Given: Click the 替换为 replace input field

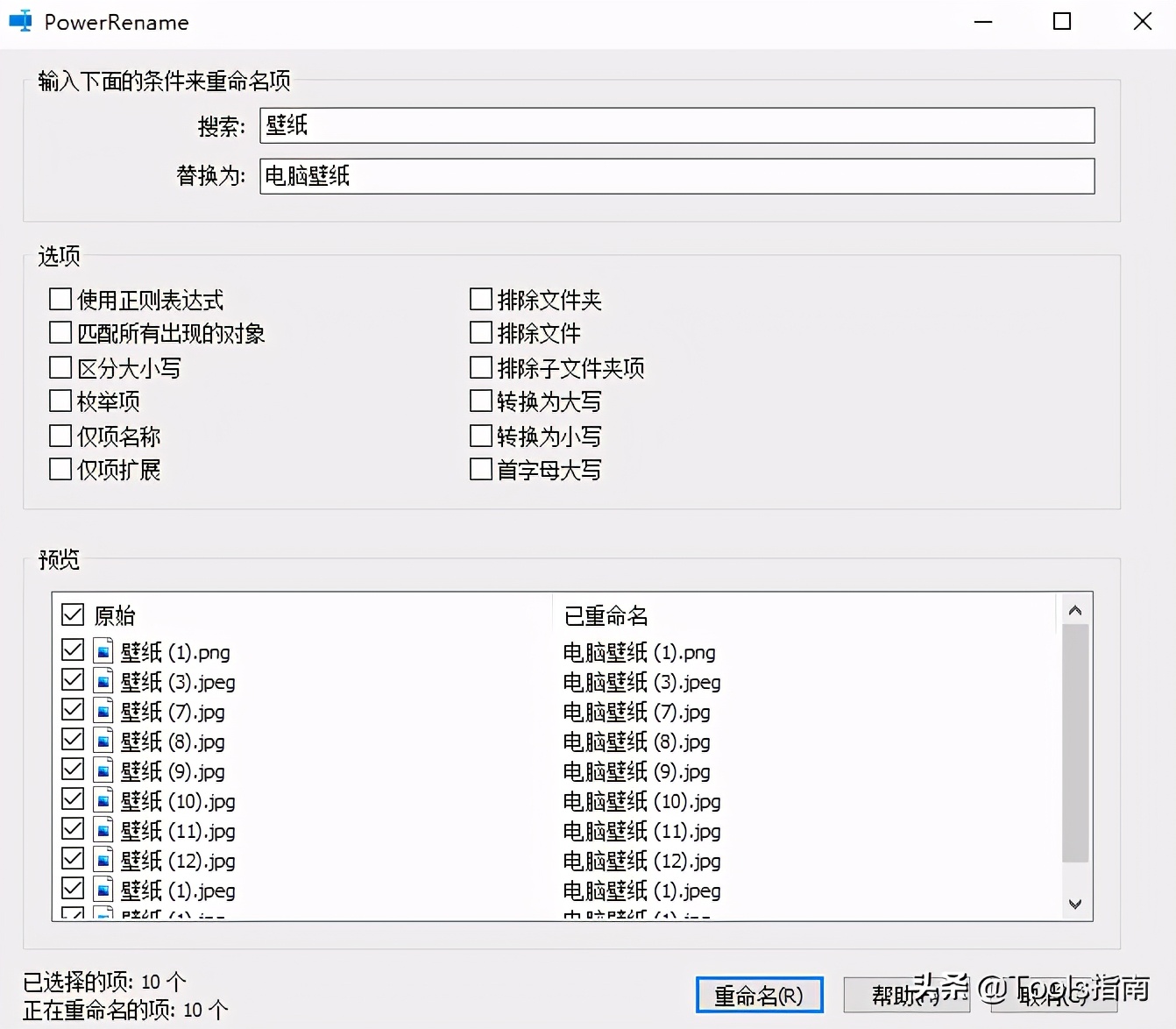Looking at the screenshot, I should [677, 176].
